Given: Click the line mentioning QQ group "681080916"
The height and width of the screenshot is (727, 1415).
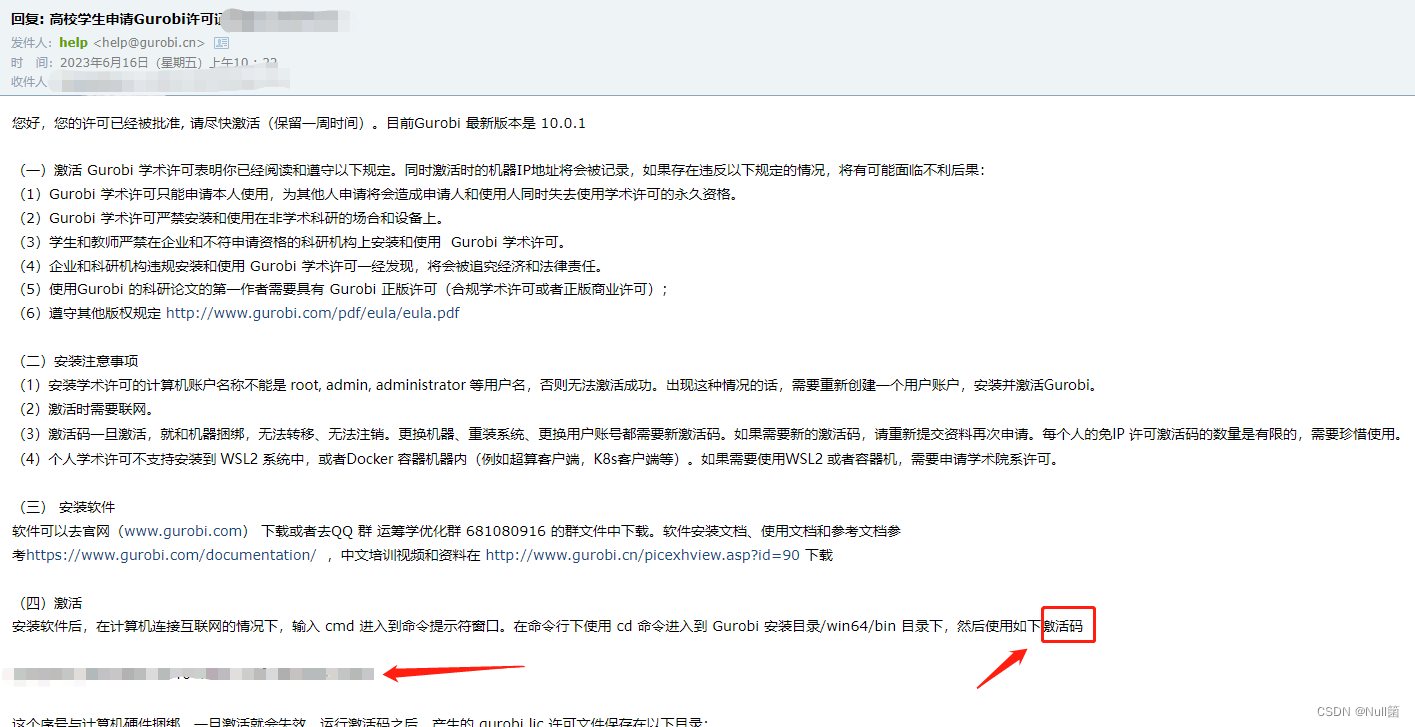Looking at the screenshot, I should (x=457, y=531).
